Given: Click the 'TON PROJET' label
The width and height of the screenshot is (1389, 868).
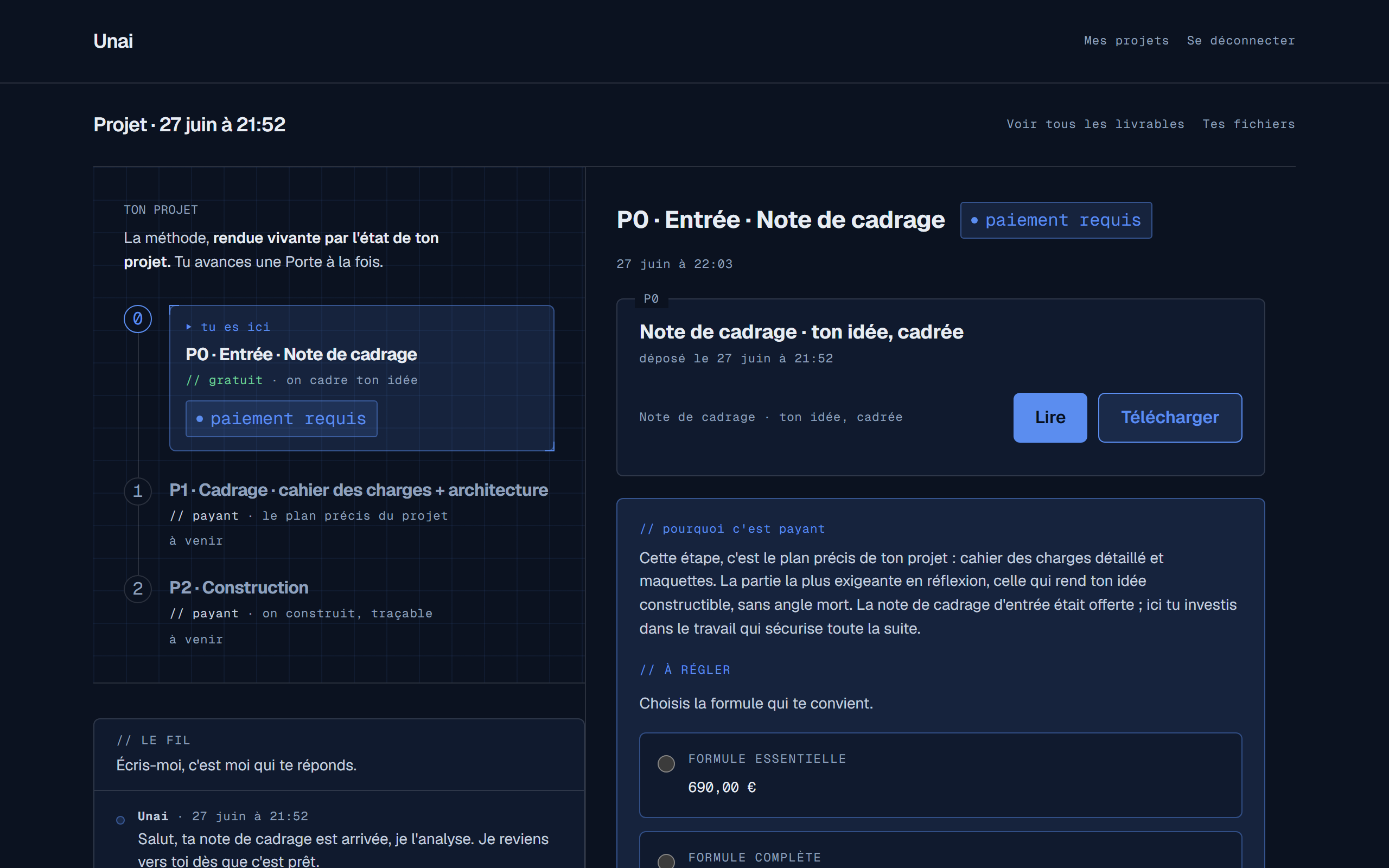Looking at the screenshot, I should (161, 209).
